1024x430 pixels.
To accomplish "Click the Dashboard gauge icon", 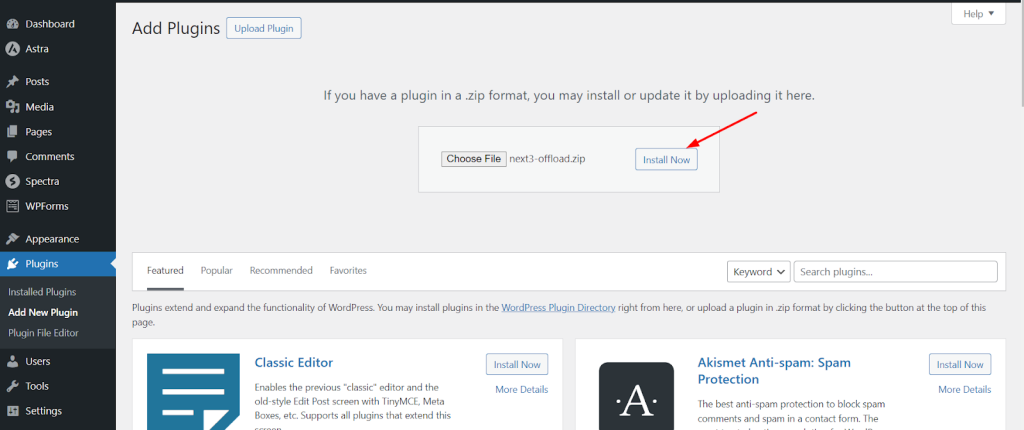I will coord(12,24).
